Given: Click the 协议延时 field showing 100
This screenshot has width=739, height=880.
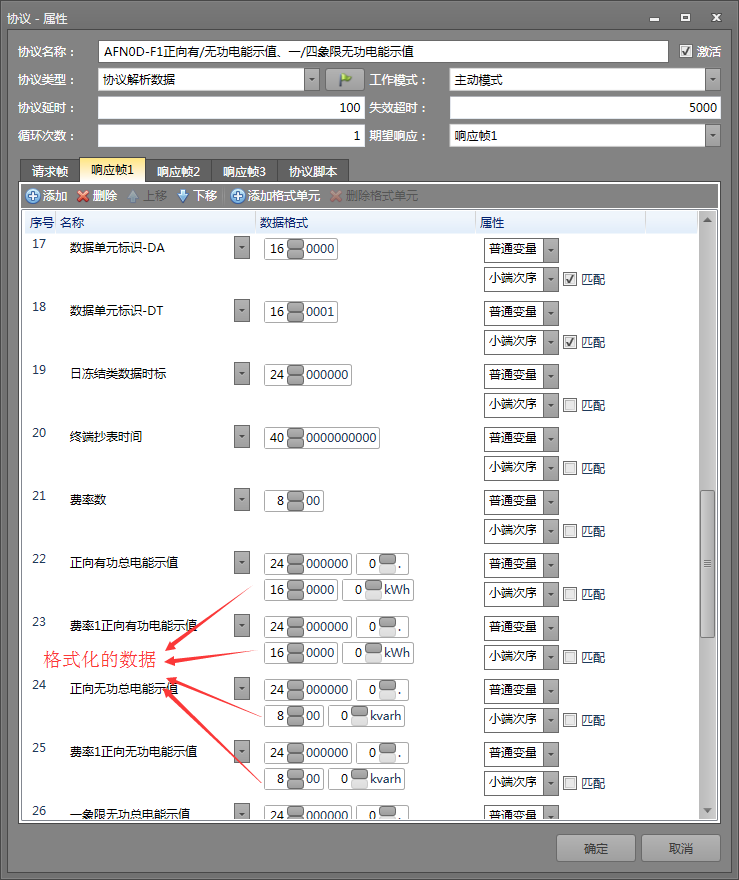Looking at the screenshot, I should click(231, 108).
